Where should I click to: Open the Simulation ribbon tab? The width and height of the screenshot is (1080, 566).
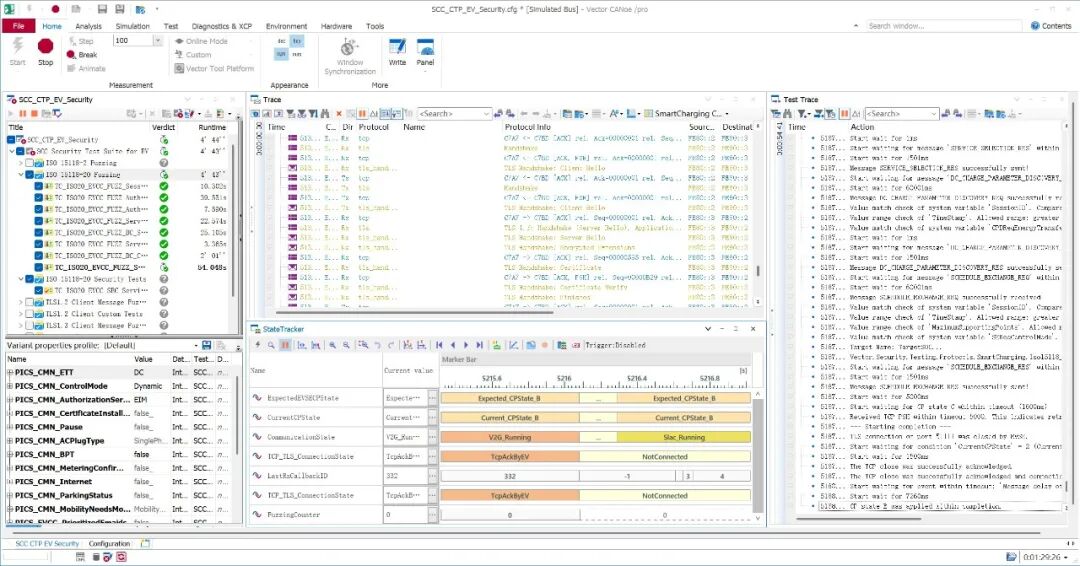(132, 26)
